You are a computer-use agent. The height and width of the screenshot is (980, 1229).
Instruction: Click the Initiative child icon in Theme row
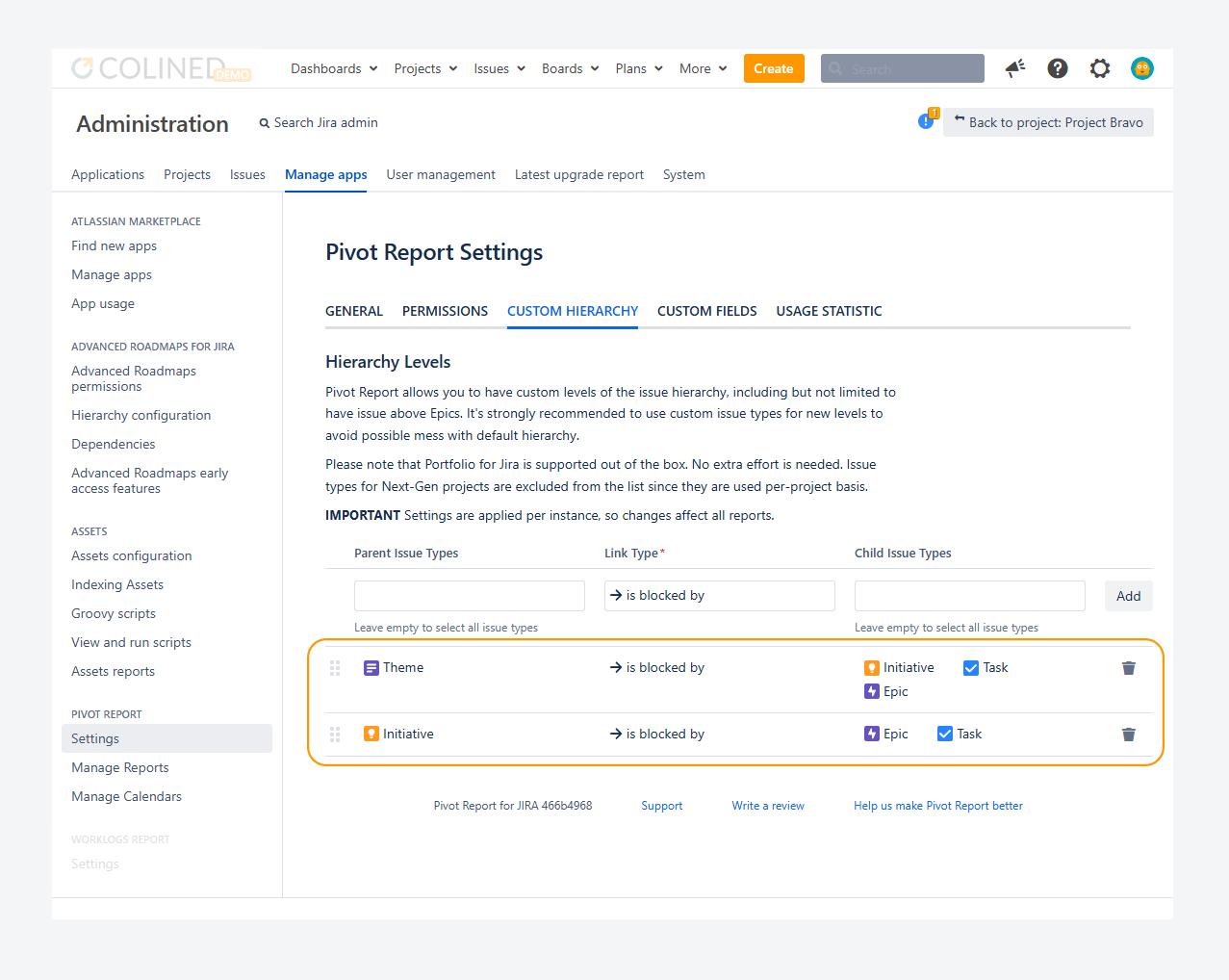(x=872, y=668)
